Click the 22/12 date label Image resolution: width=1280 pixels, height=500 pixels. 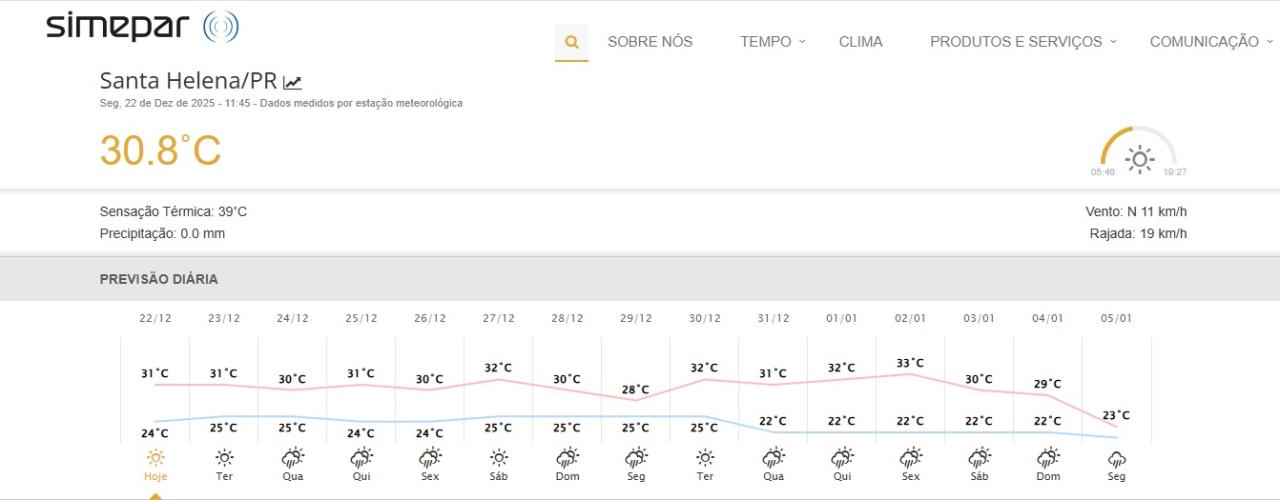[x=155, y=319]
